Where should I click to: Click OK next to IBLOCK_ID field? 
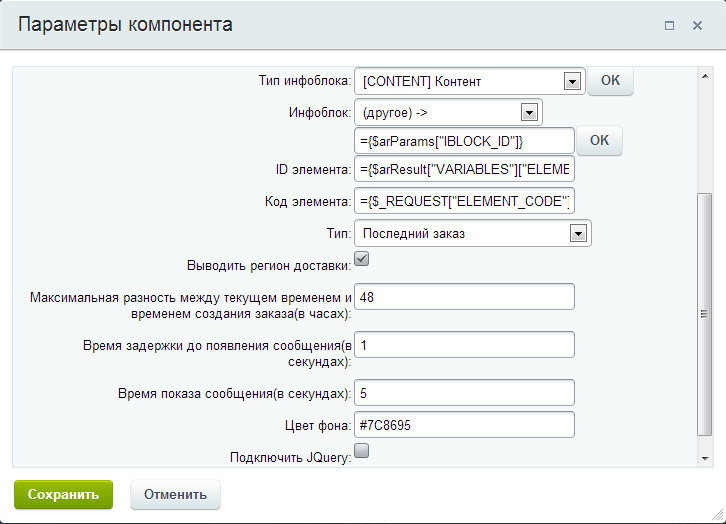pyautogui.click(x=599, y=140)
